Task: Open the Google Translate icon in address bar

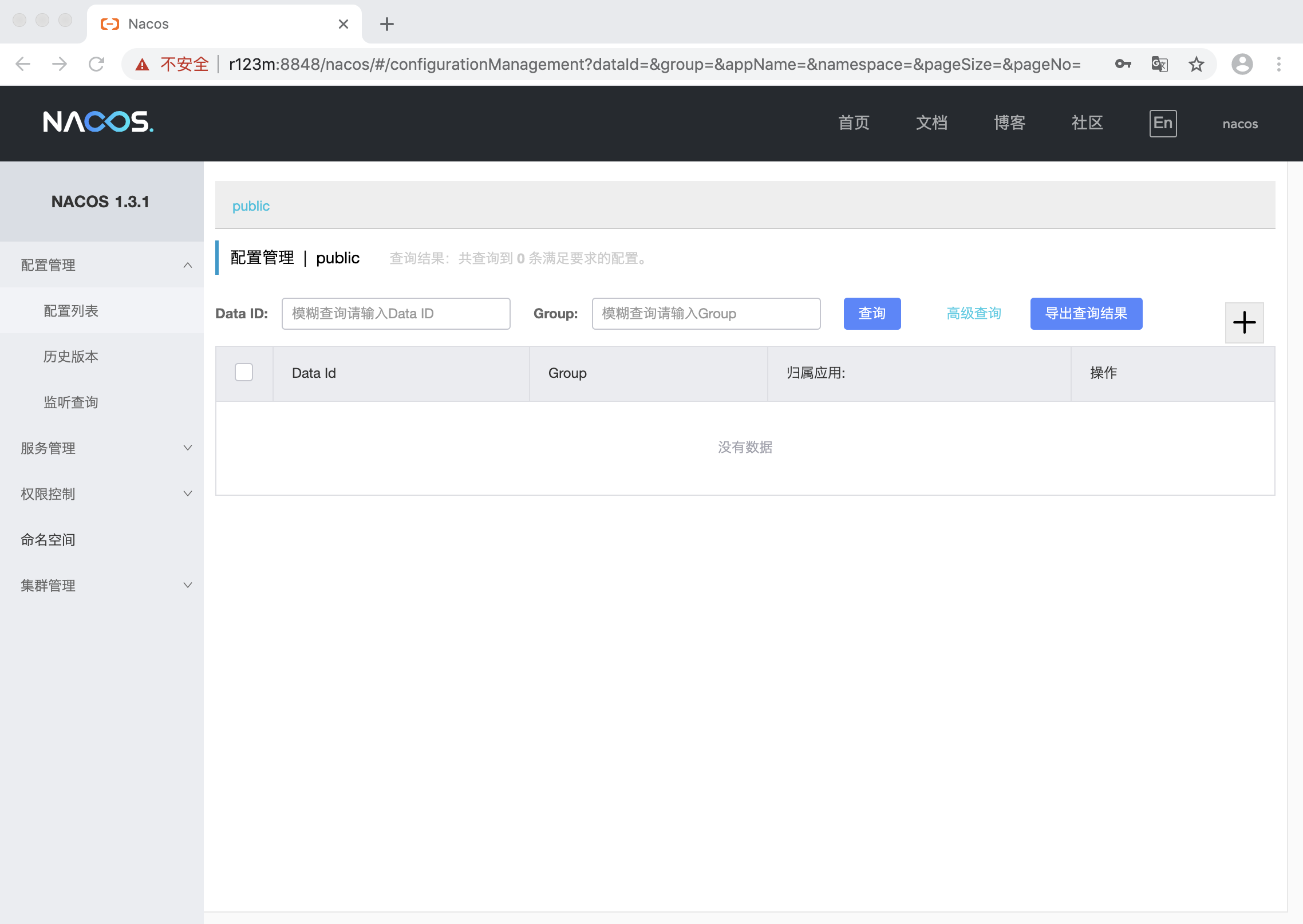Action: (1159, 64)
